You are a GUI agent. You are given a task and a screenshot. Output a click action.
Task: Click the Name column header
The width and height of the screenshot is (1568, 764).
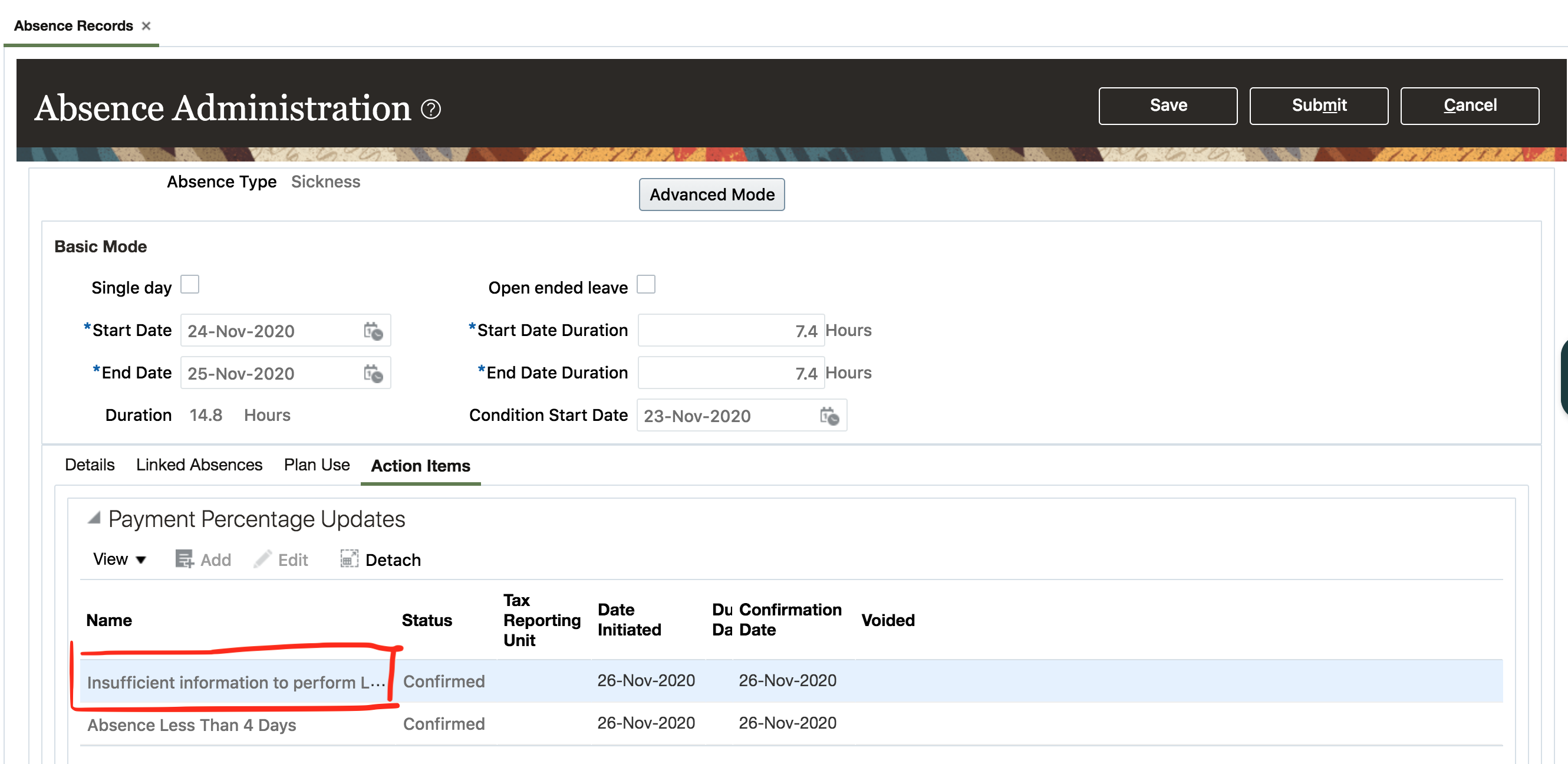tap(109, 620)
